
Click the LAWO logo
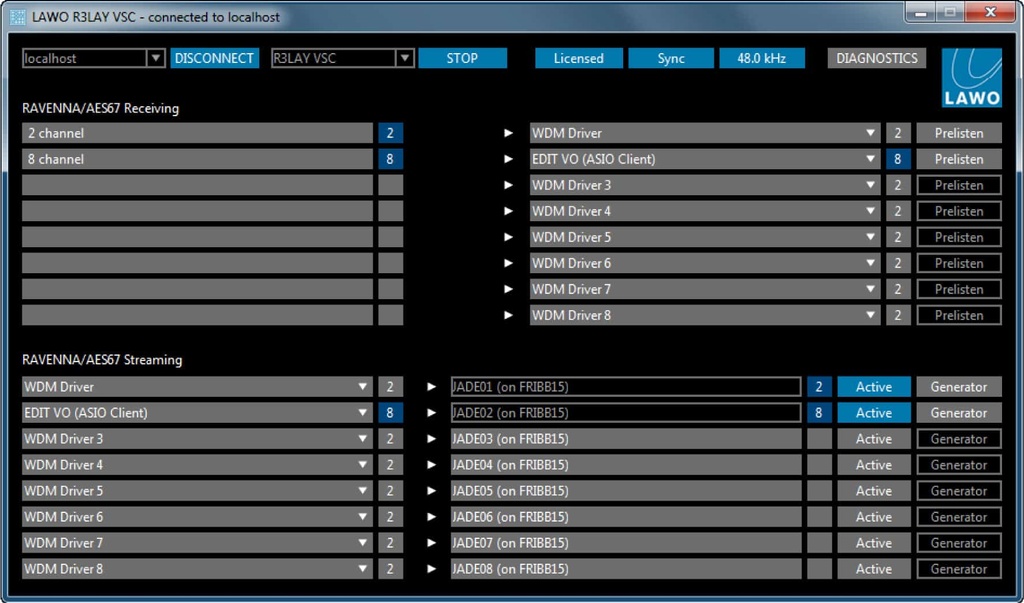point(971,78)
